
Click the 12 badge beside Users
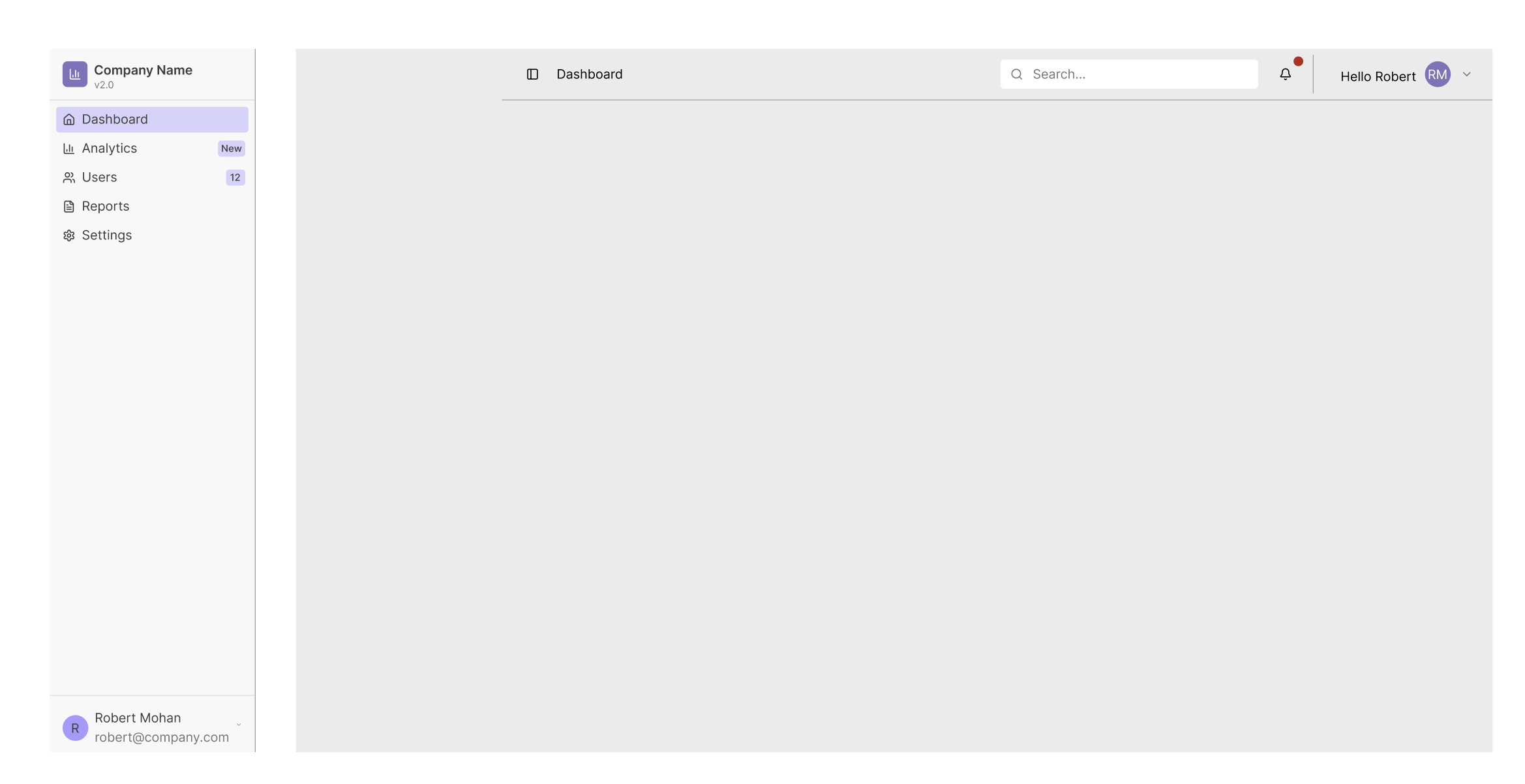[x=235, y=177]
